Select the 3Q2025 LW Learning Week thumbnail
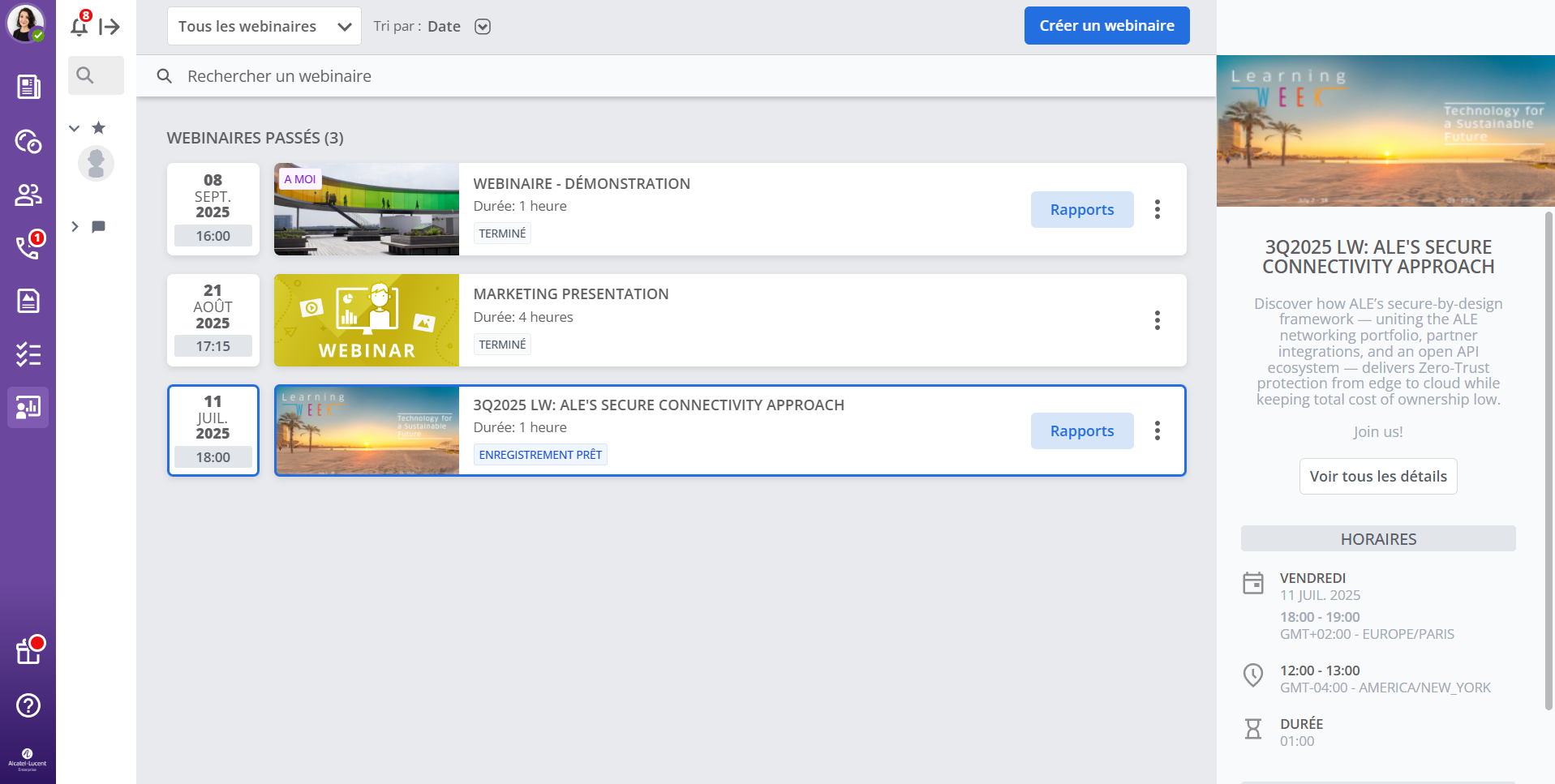This screenshot has width=1555, height=784. coord(367,431)
